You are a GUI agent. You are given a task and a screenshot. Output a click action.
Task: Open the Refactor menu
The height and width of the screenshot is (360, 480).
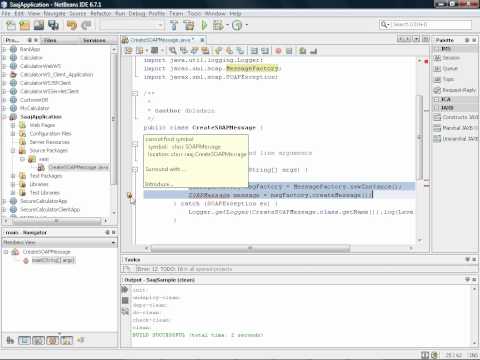tap(101, 13)
